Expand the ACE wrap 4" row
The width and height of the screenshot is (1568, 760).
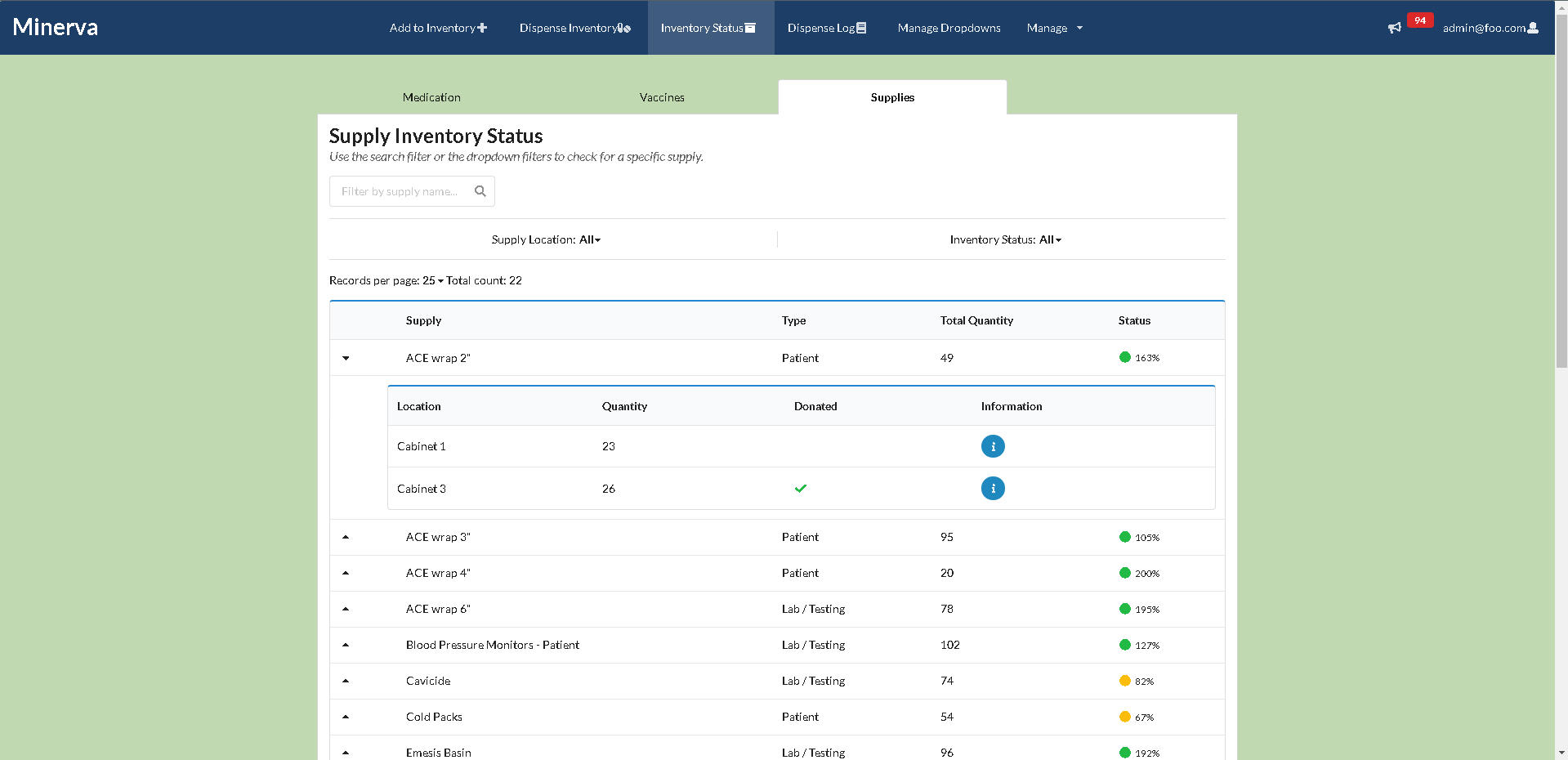346,573
